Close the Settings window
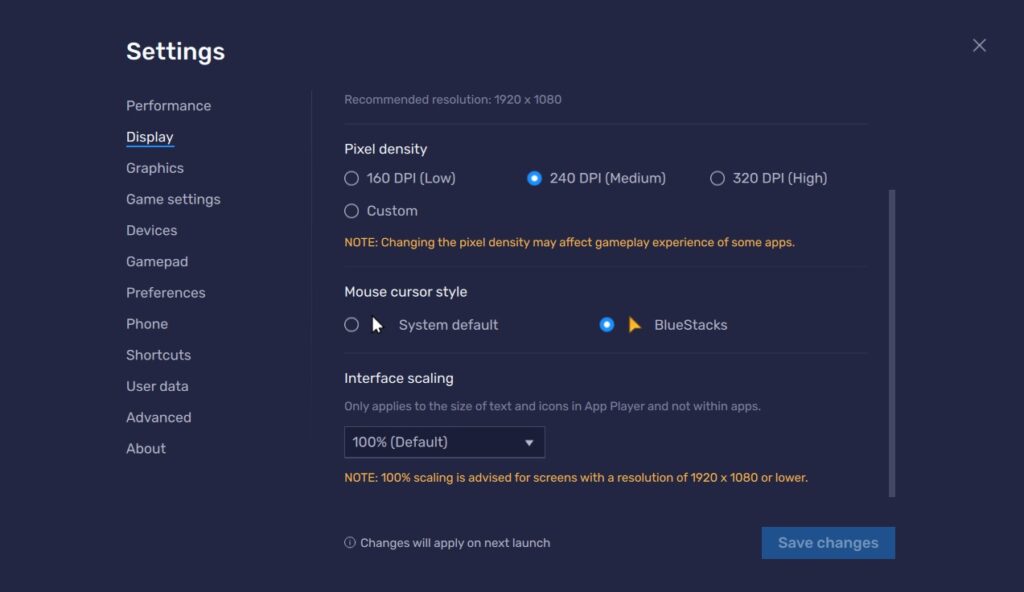This screenshot has height=592, width=1024. click(978, 44)
